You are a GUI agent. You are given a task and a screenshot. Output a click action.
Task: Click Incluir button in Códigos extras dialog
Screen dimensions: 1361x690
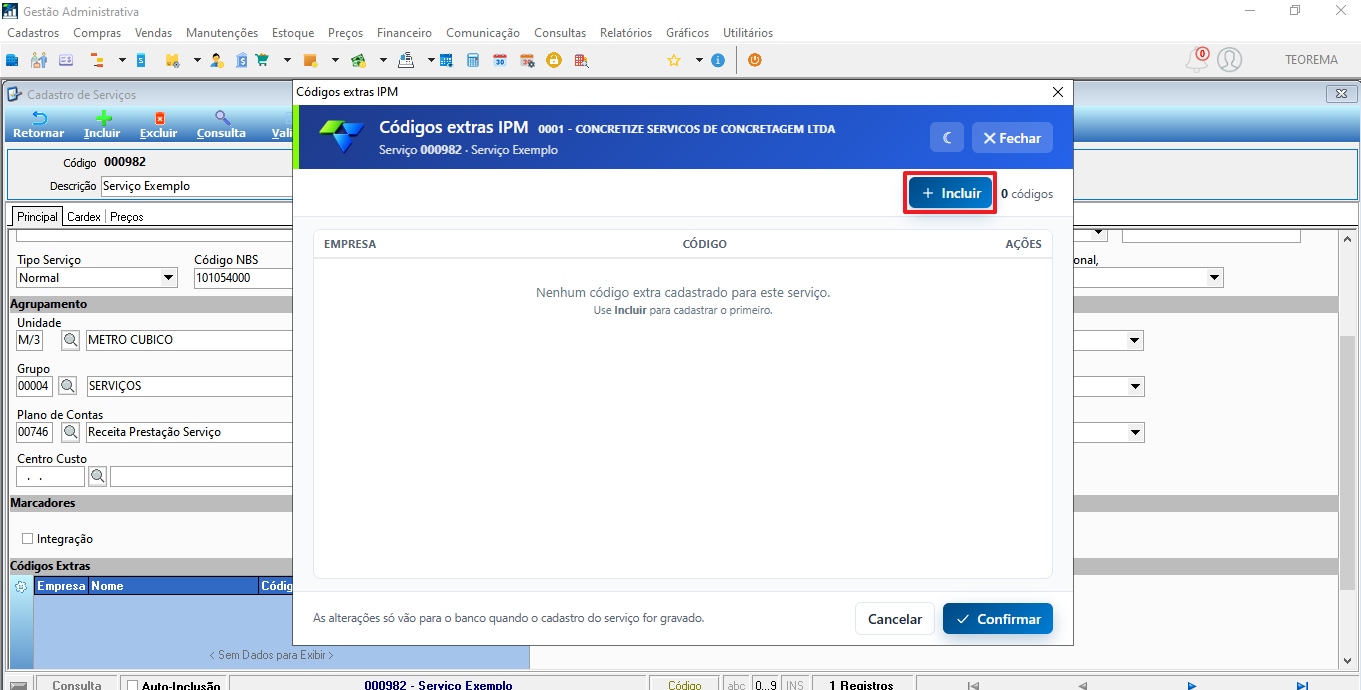[x=951, y=193]
